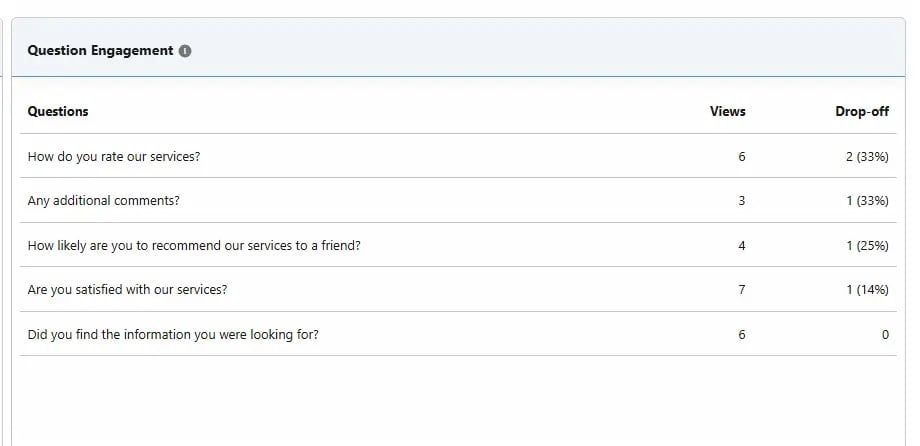This screenshot has width=920, height=446.
Task: Click the Question Engagement info icon
Action: point(185,51)
